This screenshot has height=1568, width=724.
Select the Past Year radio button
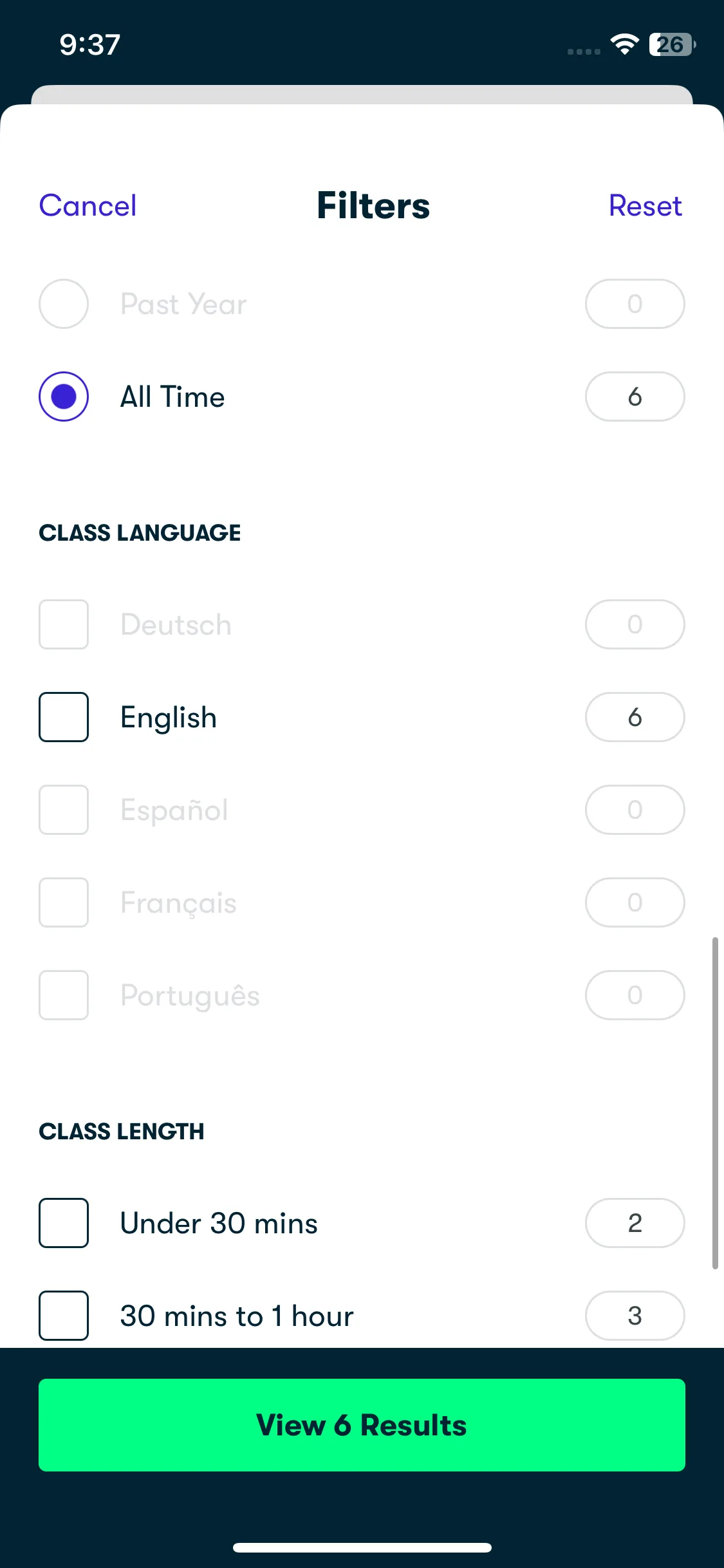(x=64, y=304)
